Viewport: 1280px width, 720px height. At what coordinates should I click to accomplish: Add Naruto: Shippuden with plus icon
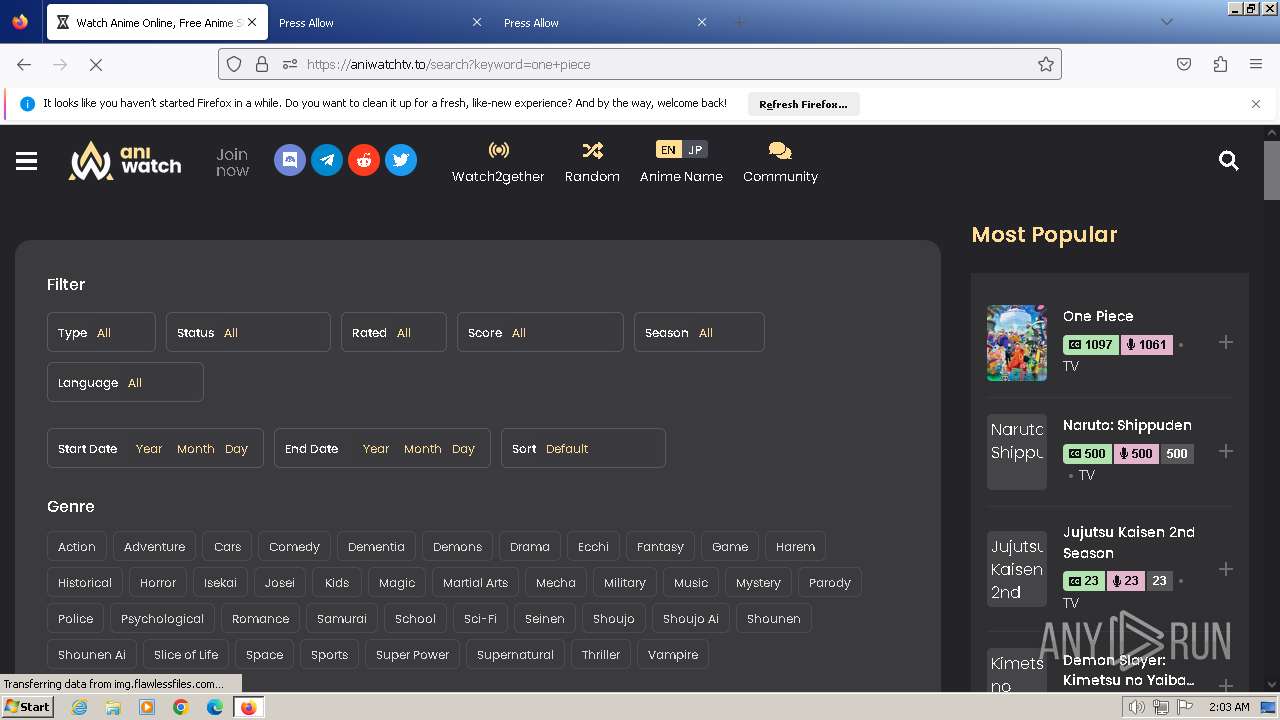[x=1226, y=451]
